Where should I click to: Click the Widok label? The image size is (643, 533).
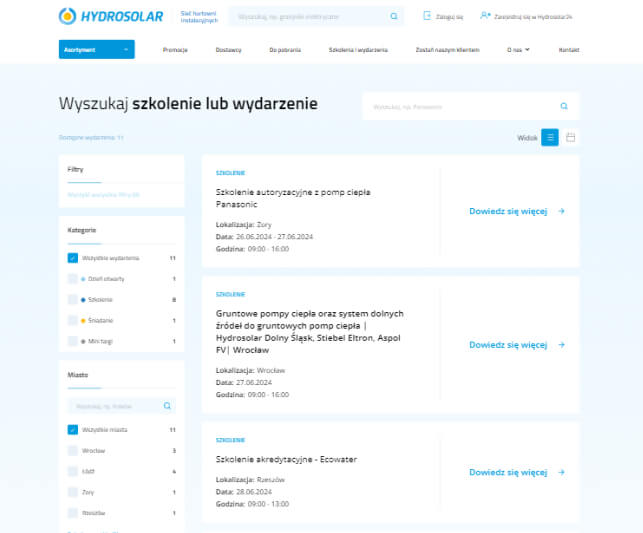(527, 138)
